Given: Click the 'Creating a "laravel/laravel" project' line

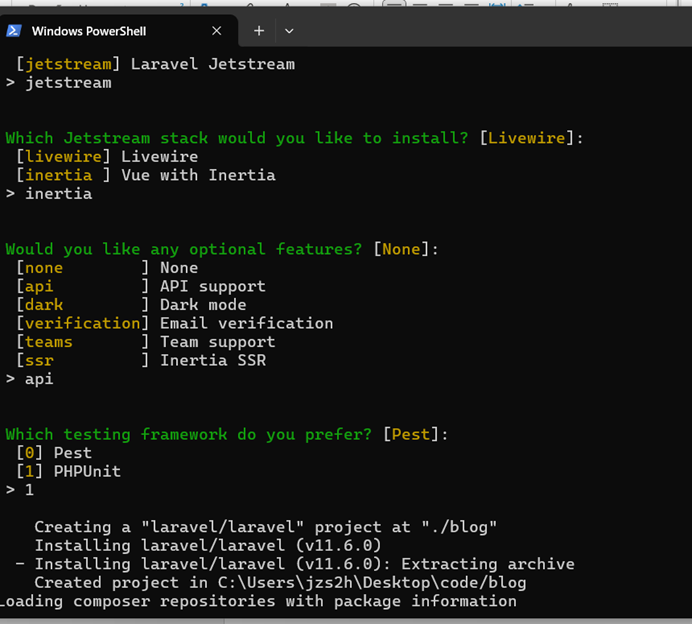Looking at the screenshot, I should click(x=266, y=527).
